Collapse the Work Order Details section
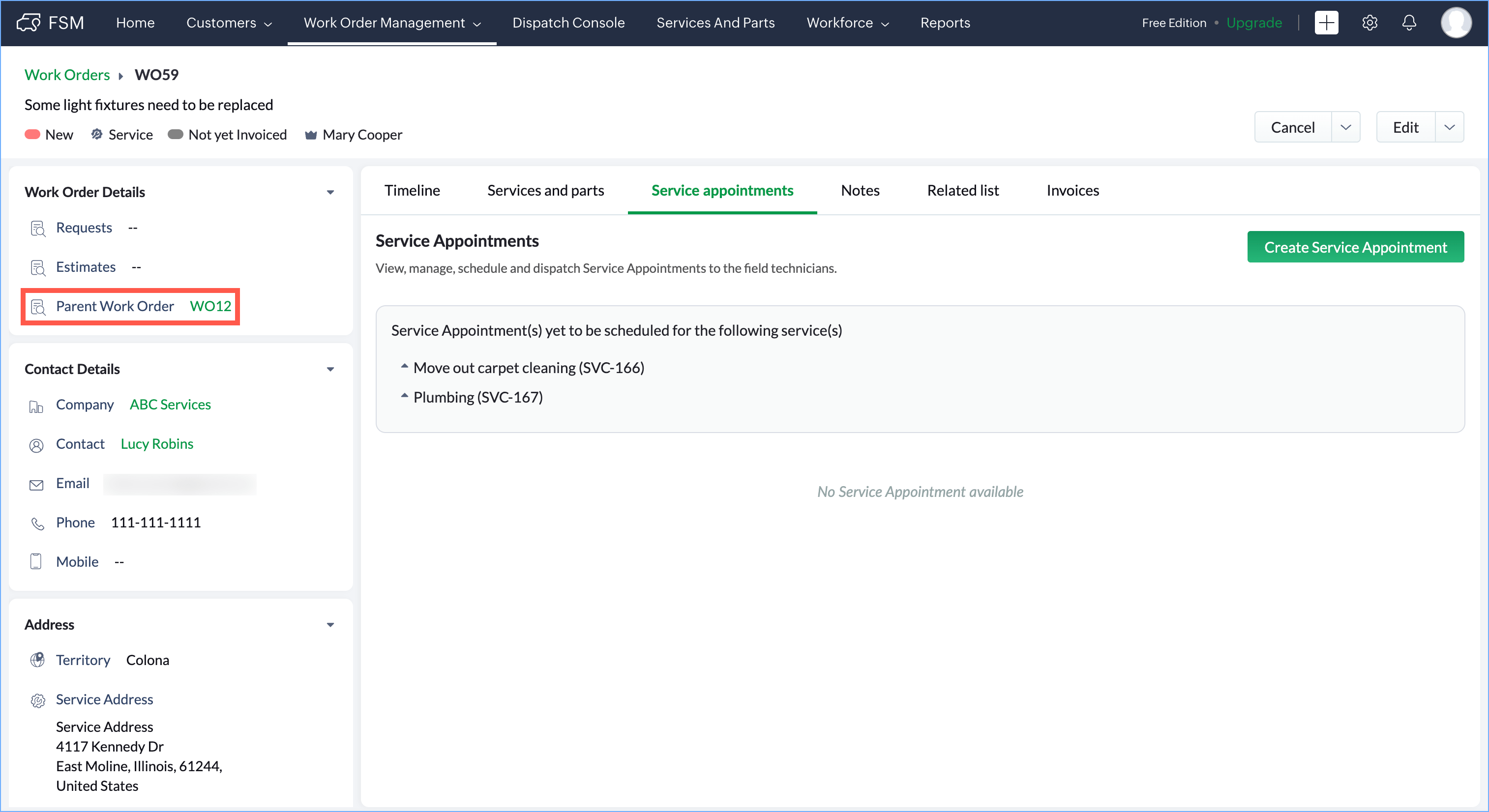The width and height of the screenshot is (1489, 812). (x=330, y=192)
